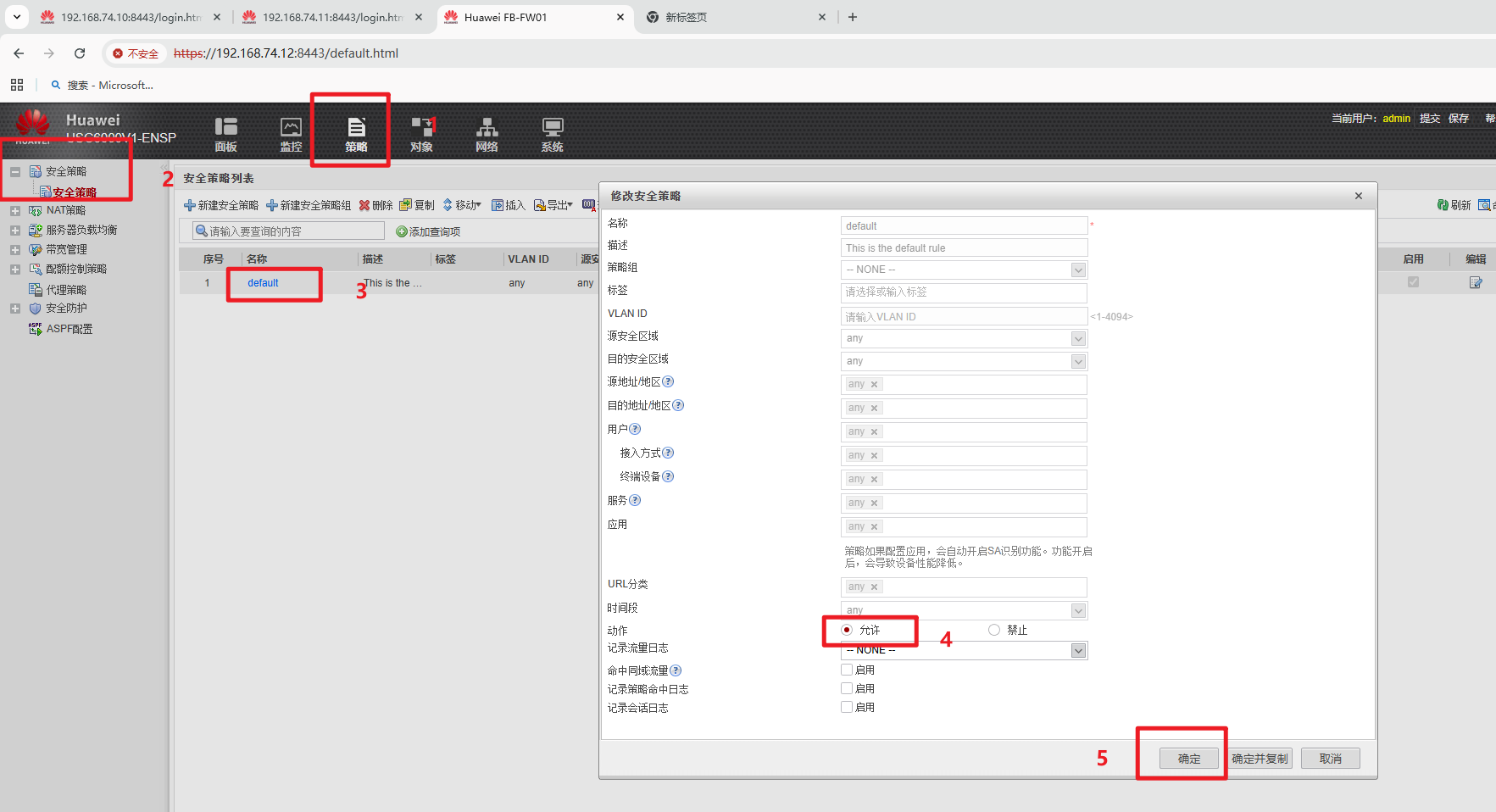Screen dimensions: 1496x812
Task: Click the policy search input box
Action: pyautogui.click(x=288, y=231)
